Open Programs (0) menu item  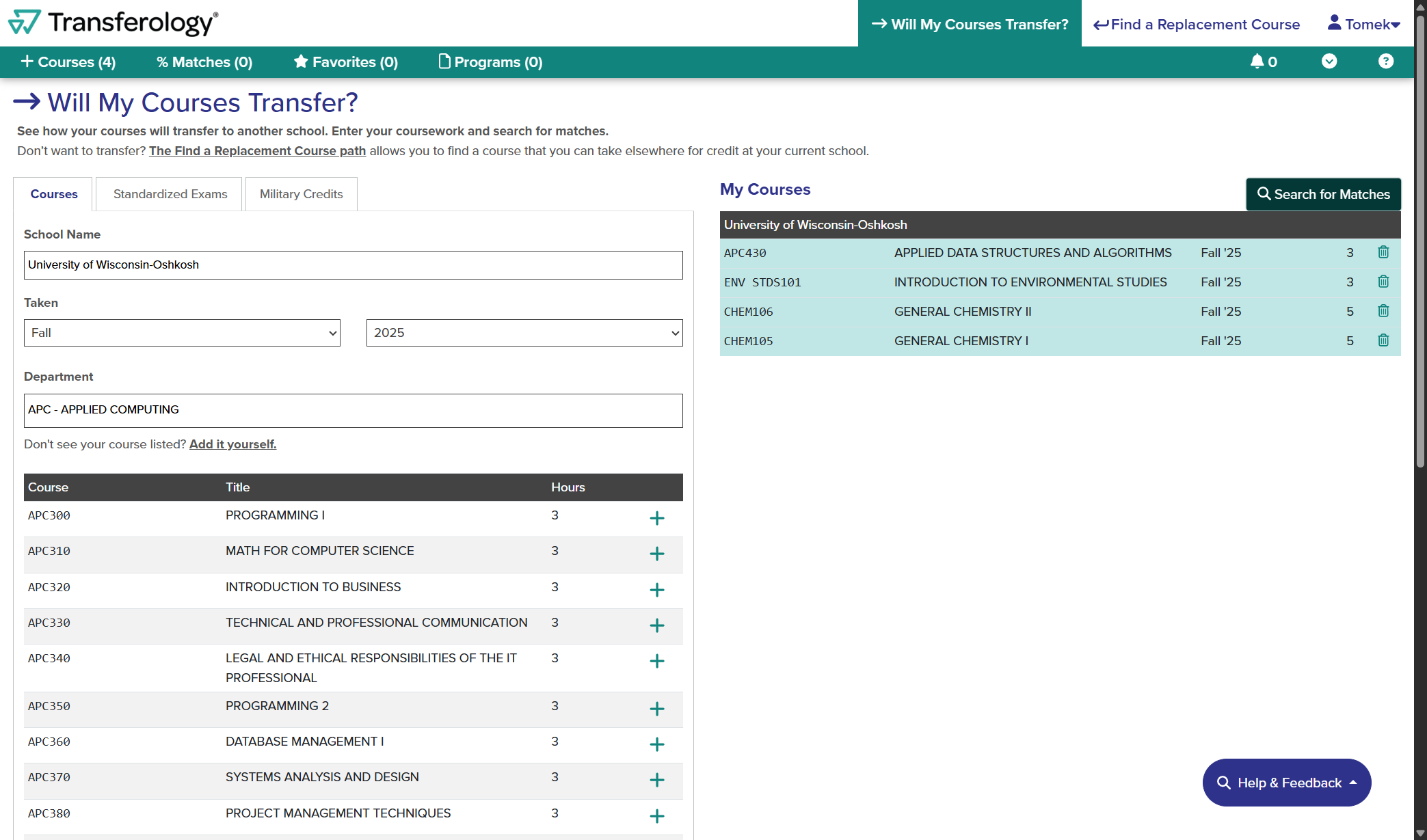490,62
